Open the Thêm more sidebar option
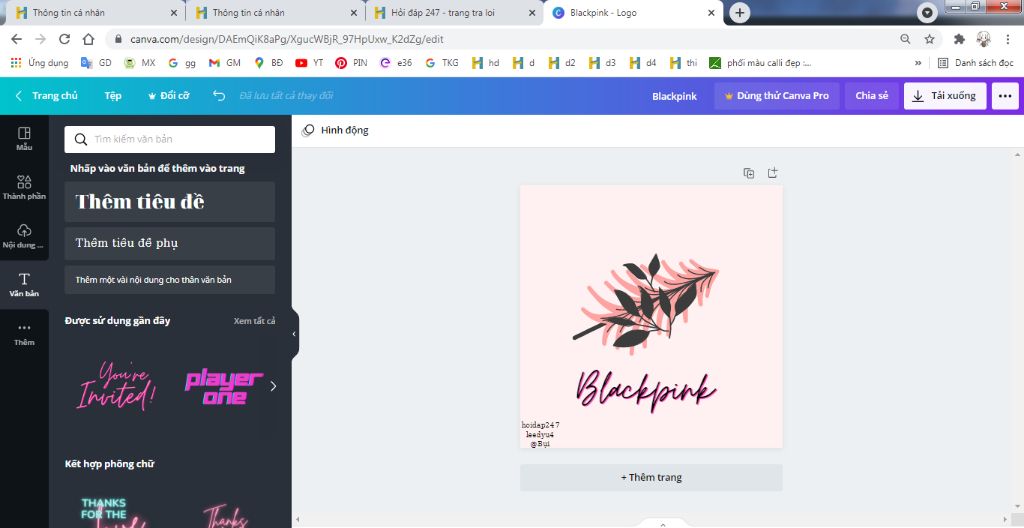Viewport: 1024px width, 528px height. 24,334
